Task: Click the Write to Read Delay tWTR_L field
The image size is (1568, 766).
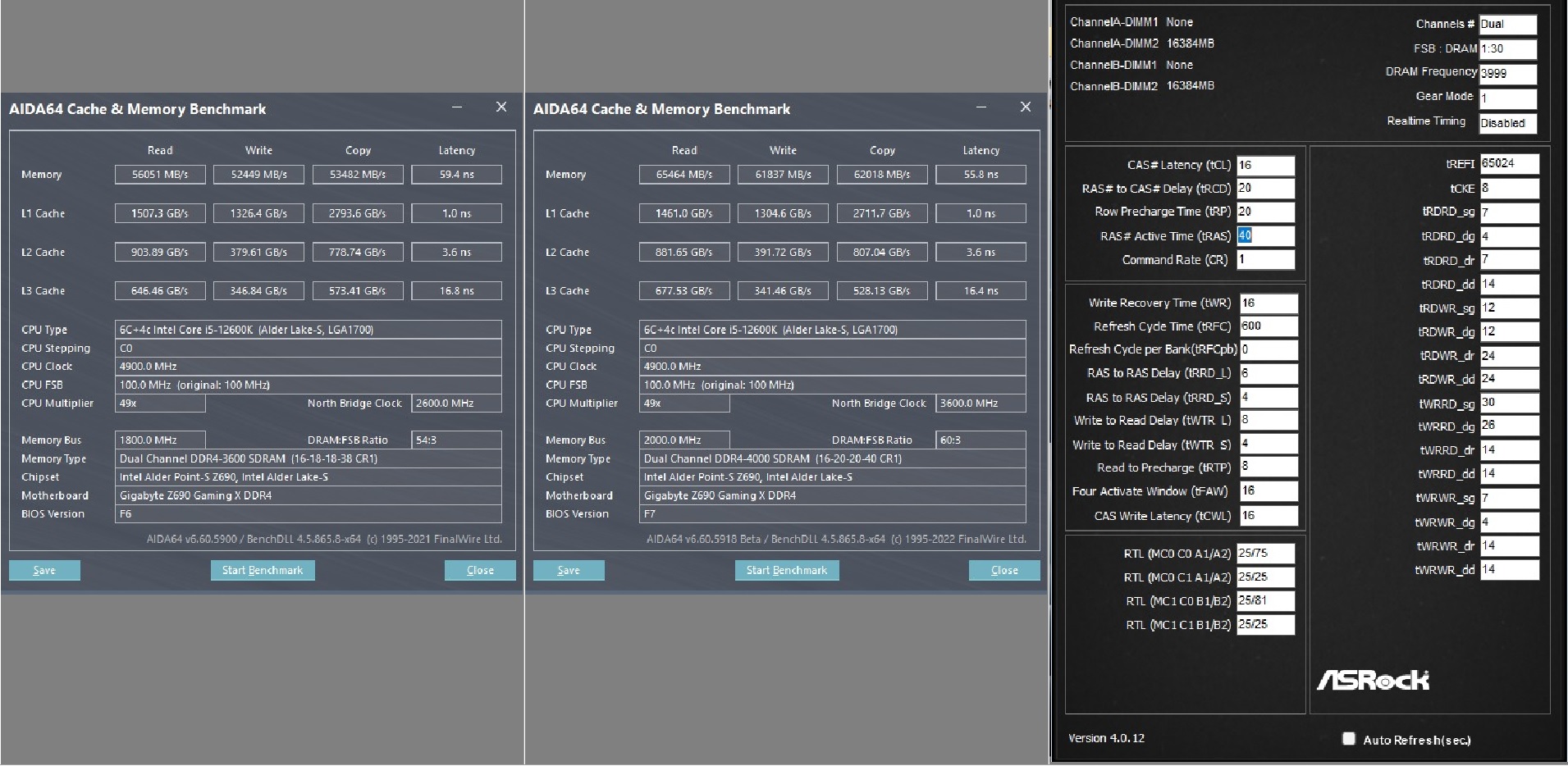Action: point(1269,420)
